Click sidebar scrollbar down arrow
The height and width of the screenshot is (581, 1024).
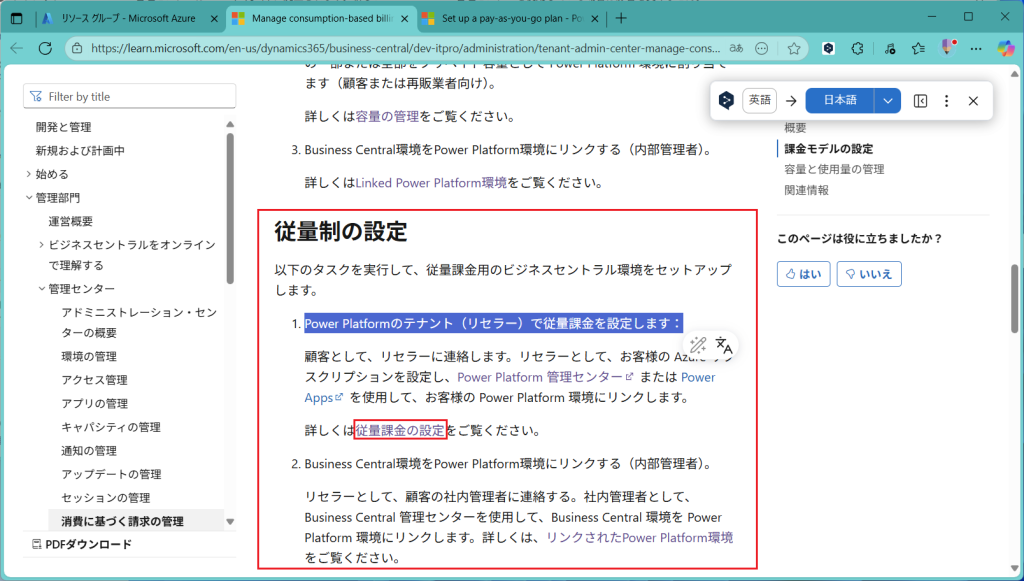click(230, 522)
